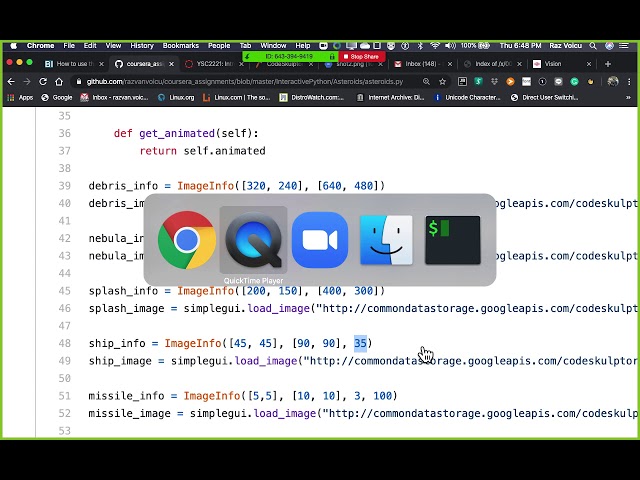This screenshot has width=640, height=480.
Task: Switch to the Index of tab
Action: point(493,64)
